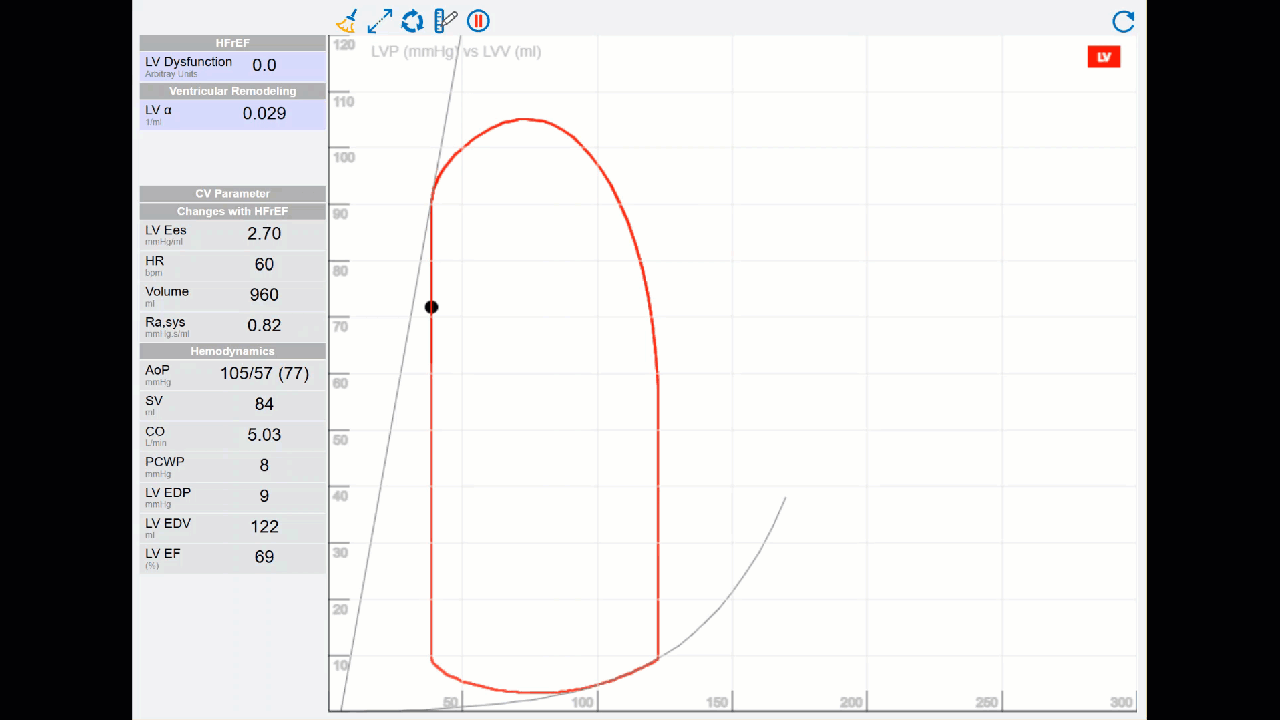Click the reload icon at top right
The width and height of the screenshot is (1280, 720).
coord(1123,22)
